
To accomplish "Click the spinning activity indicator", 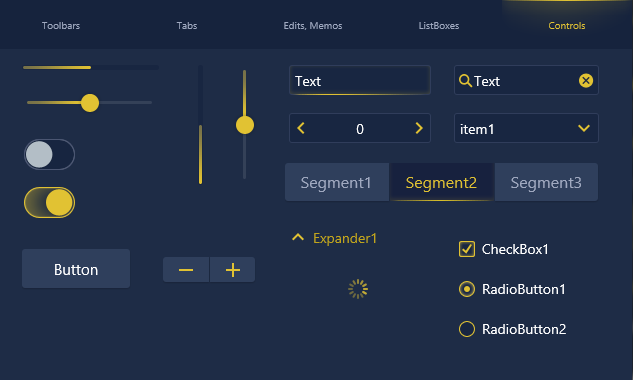I will [358, 289].
